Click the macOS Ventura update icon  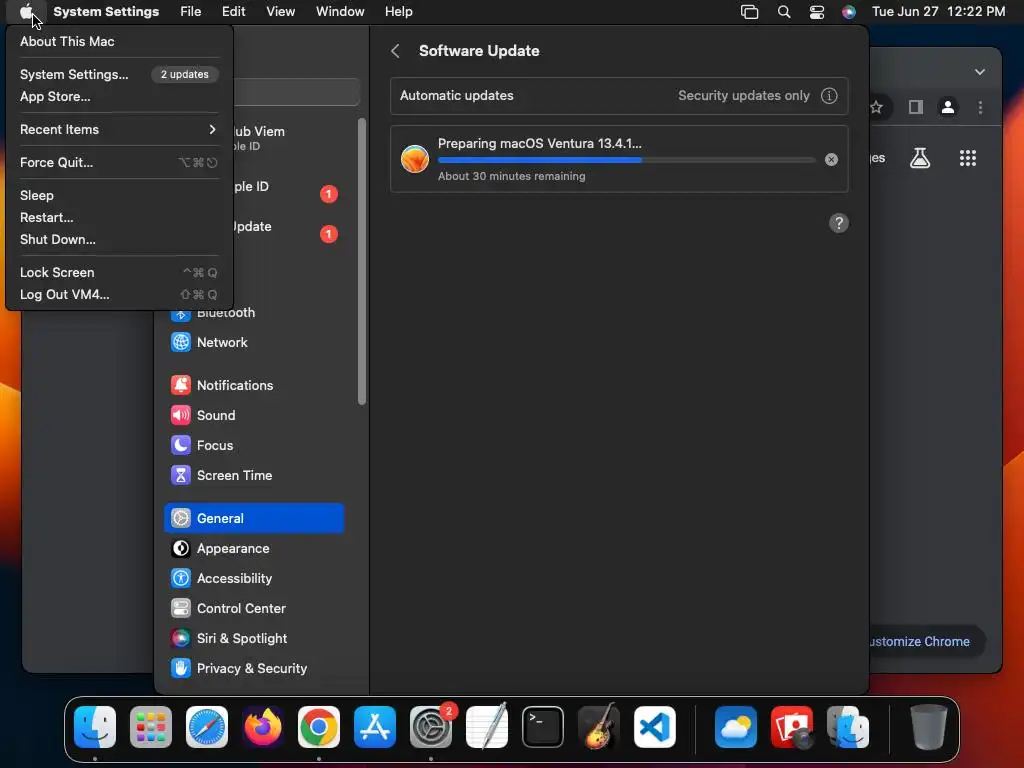(415, 159)
